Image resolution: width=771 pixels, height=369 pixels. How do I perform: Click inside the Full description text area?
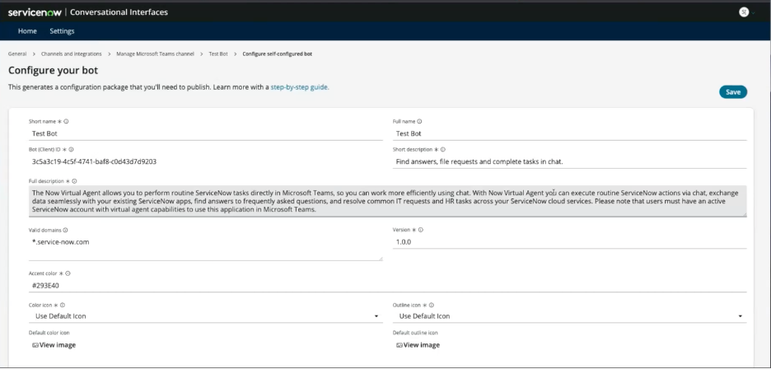pyautogui.click(x=387, y=201)
